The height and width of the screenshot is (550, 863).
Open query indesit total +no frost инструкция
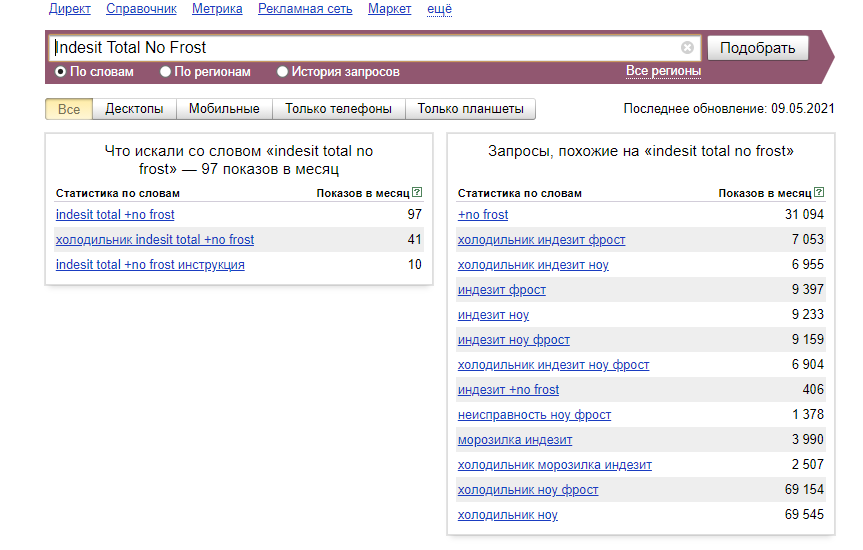point(150,265)
